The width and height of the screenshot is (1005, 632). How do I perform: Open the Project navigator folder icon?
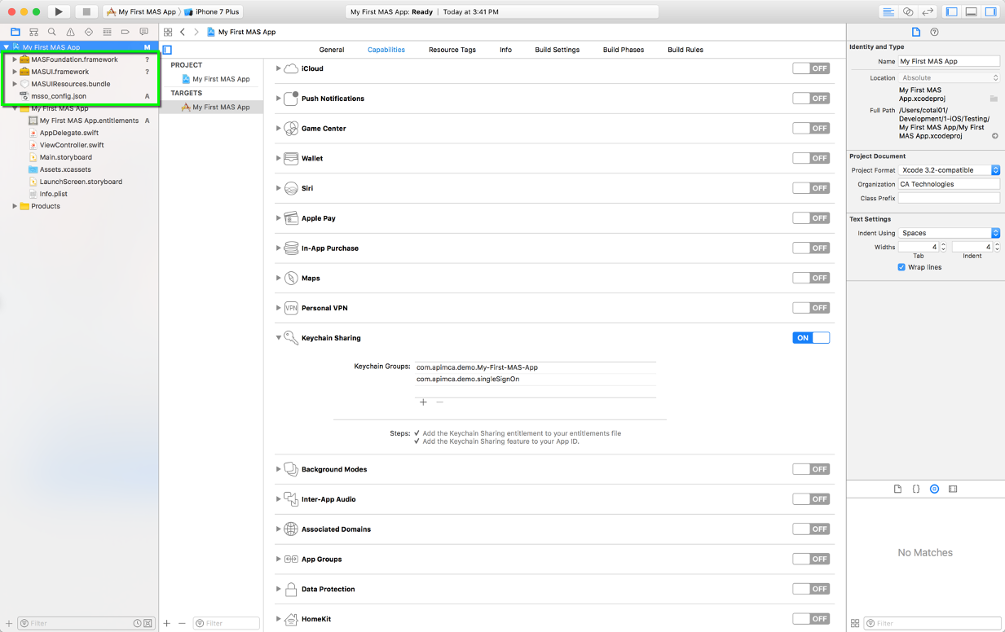15,31
